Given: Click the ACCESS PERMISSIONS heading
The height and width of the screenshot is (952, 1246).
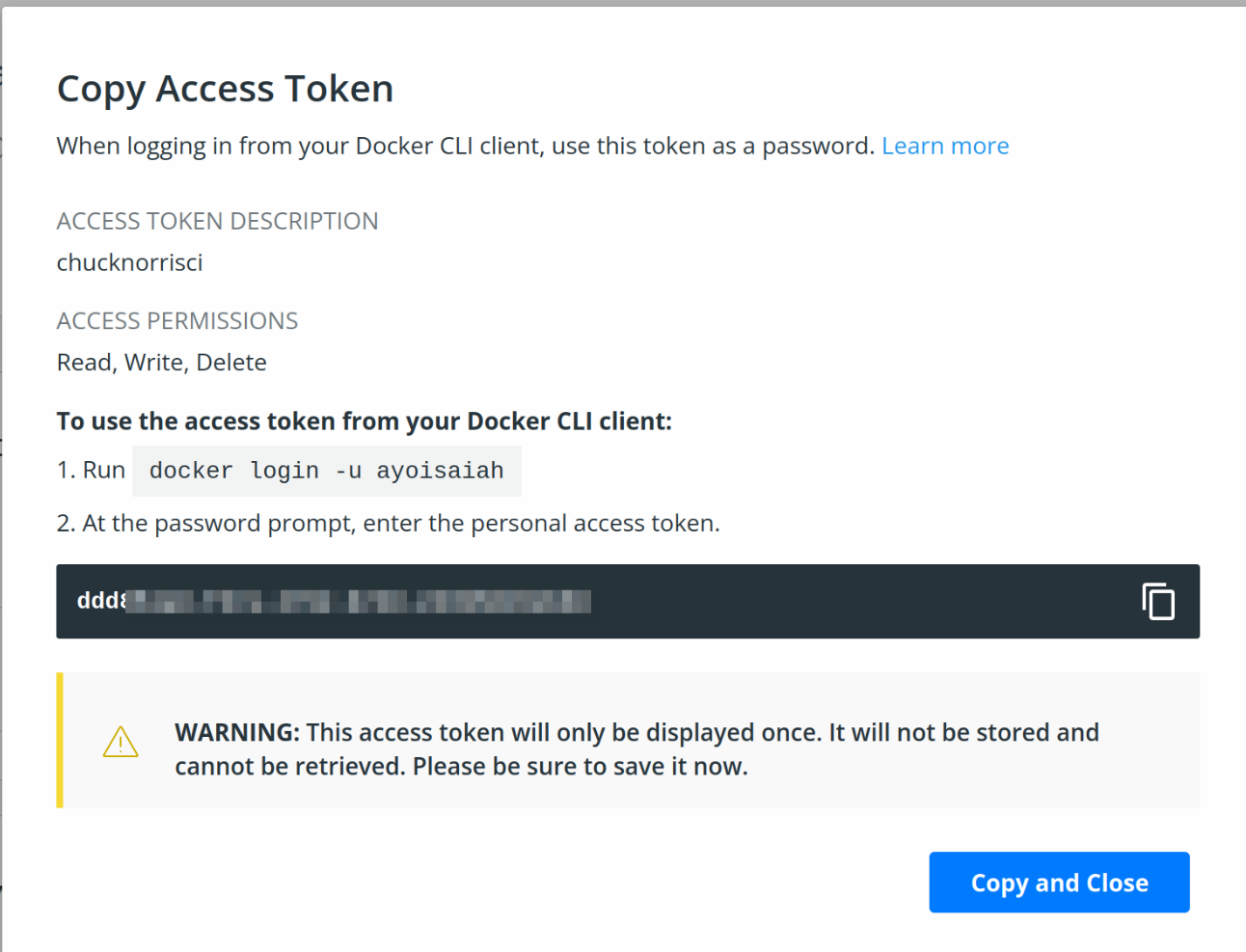Looking at the screenshot, I should [x=176, y=320].
